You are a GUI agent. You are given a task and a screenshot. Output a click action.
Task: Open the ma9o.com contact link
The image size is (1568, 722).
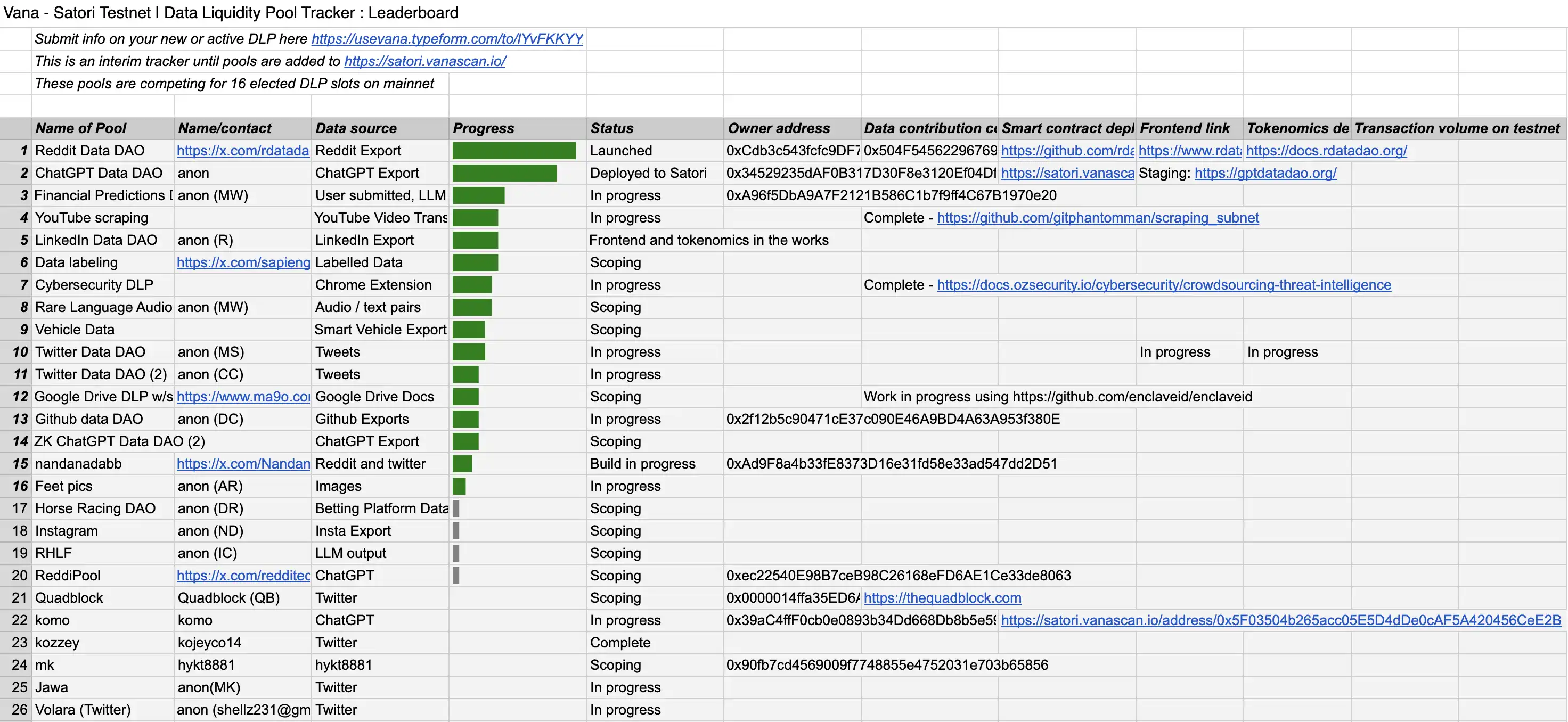pyautogui.click(x=243, y=397)
